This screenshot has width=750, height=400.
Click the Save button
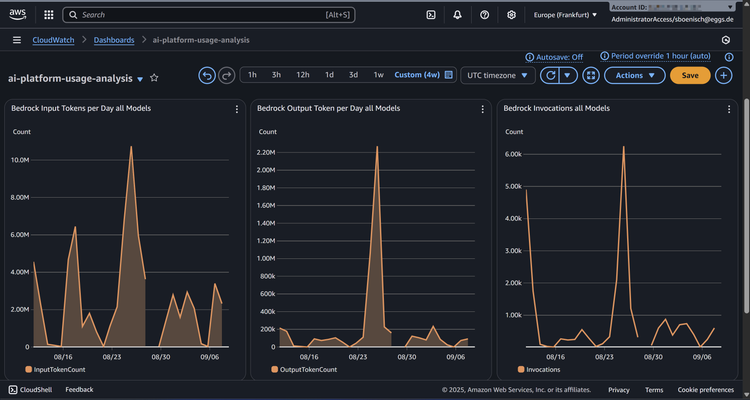pos(690,75)
